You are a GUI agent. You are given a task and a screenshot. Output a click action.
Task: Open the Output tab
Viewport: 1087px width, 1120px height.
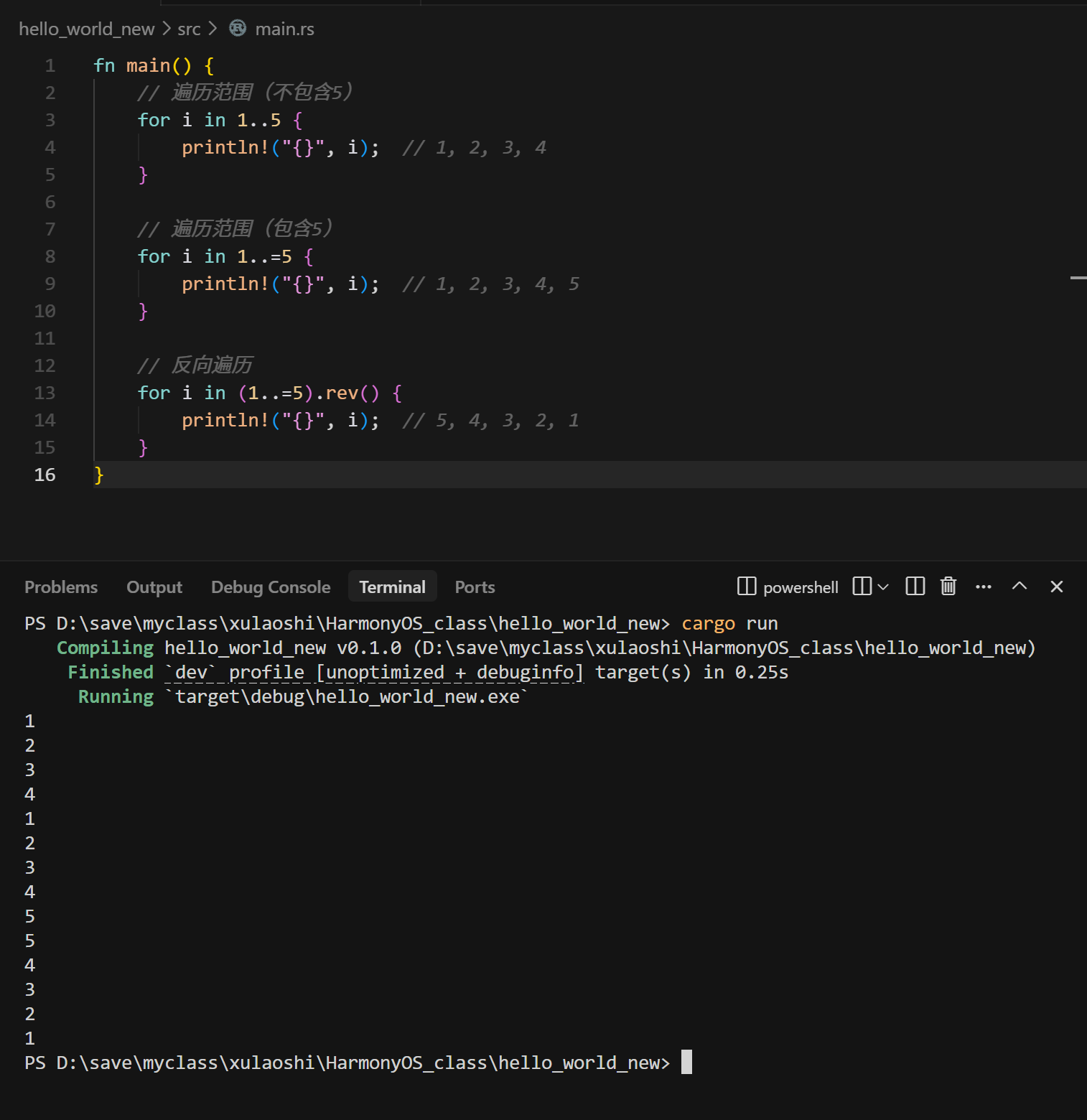(x=154, y=587)
